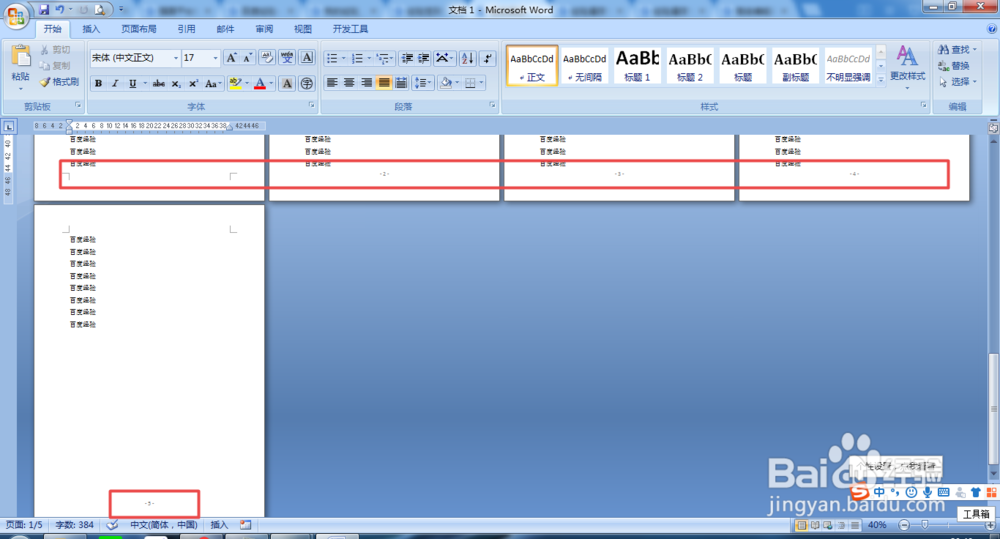
Task: Click the Enclose Characters 字 icon
Action: coord(307,84)
